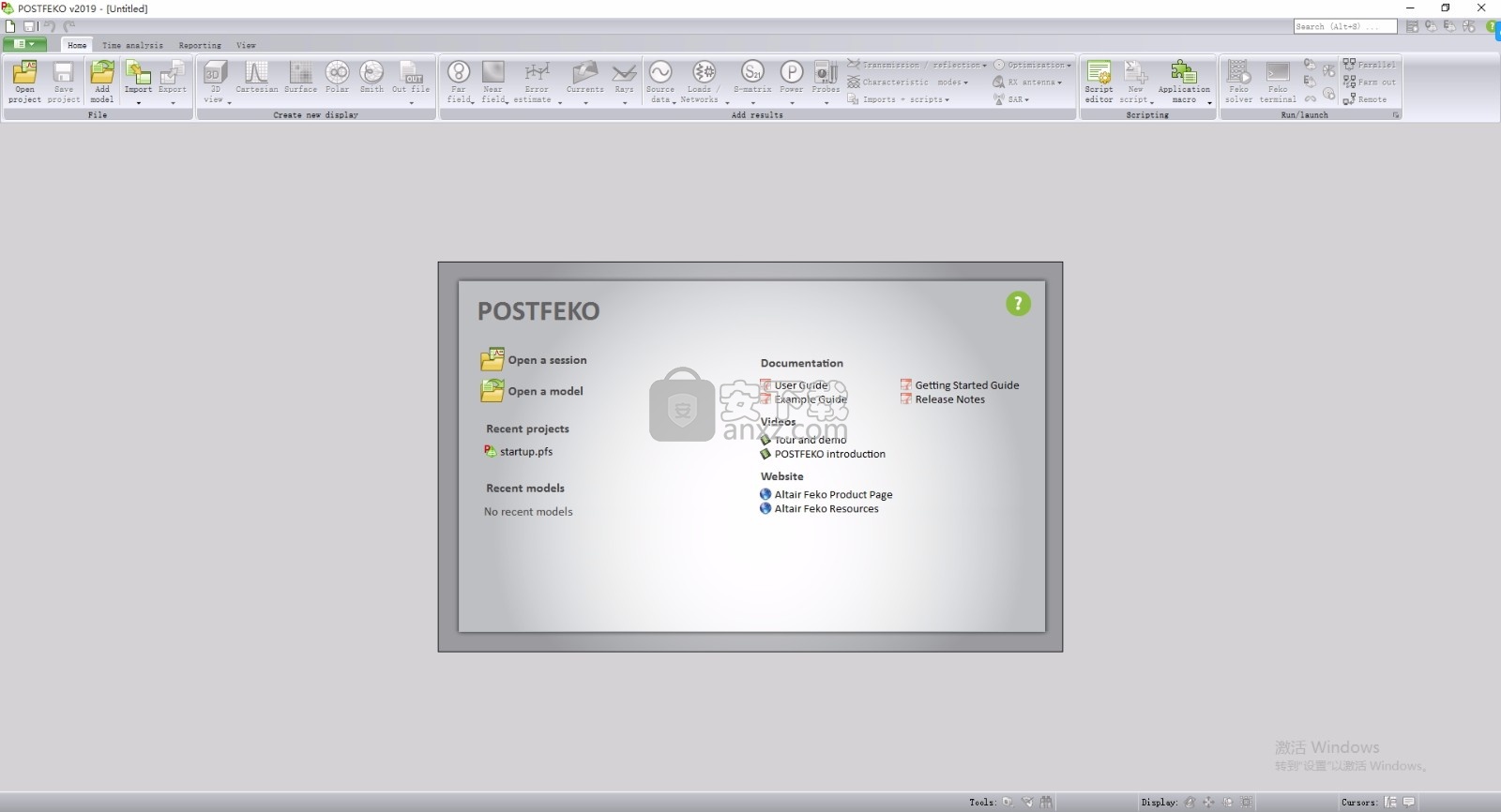Click the move arrows Display icon in status bar
The image size is (1501, 812).
[1209, 803]
